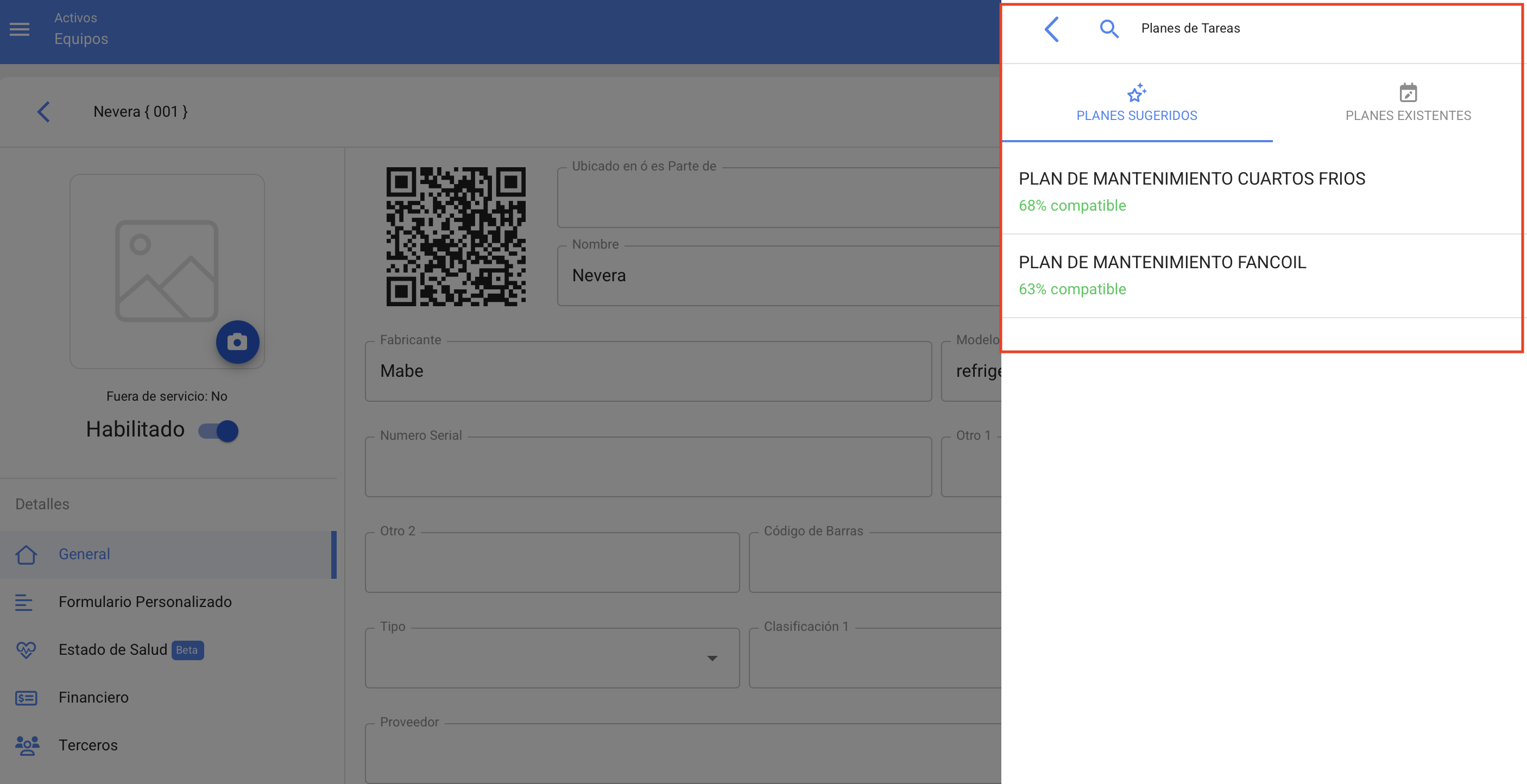Click the Fabricante input field
This screenshot has height=784, width=1527.
point(647,371)
